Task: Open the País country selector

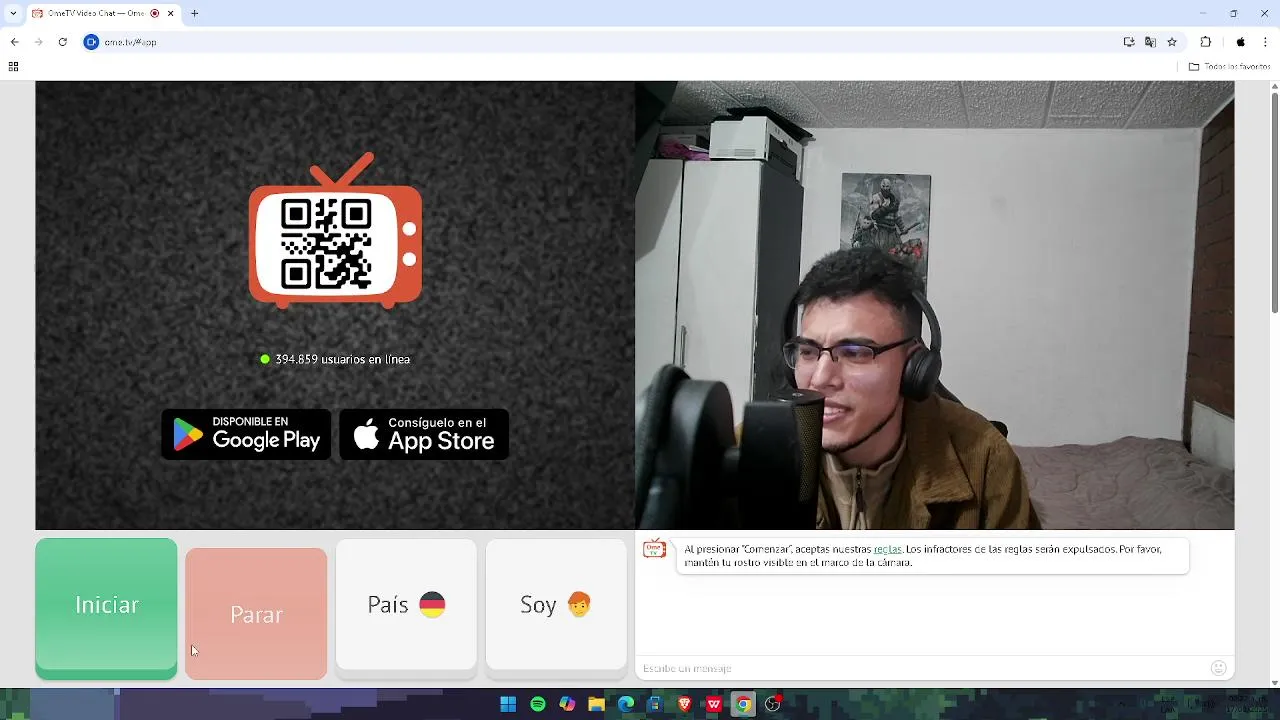Action: [x=406, y=604]
